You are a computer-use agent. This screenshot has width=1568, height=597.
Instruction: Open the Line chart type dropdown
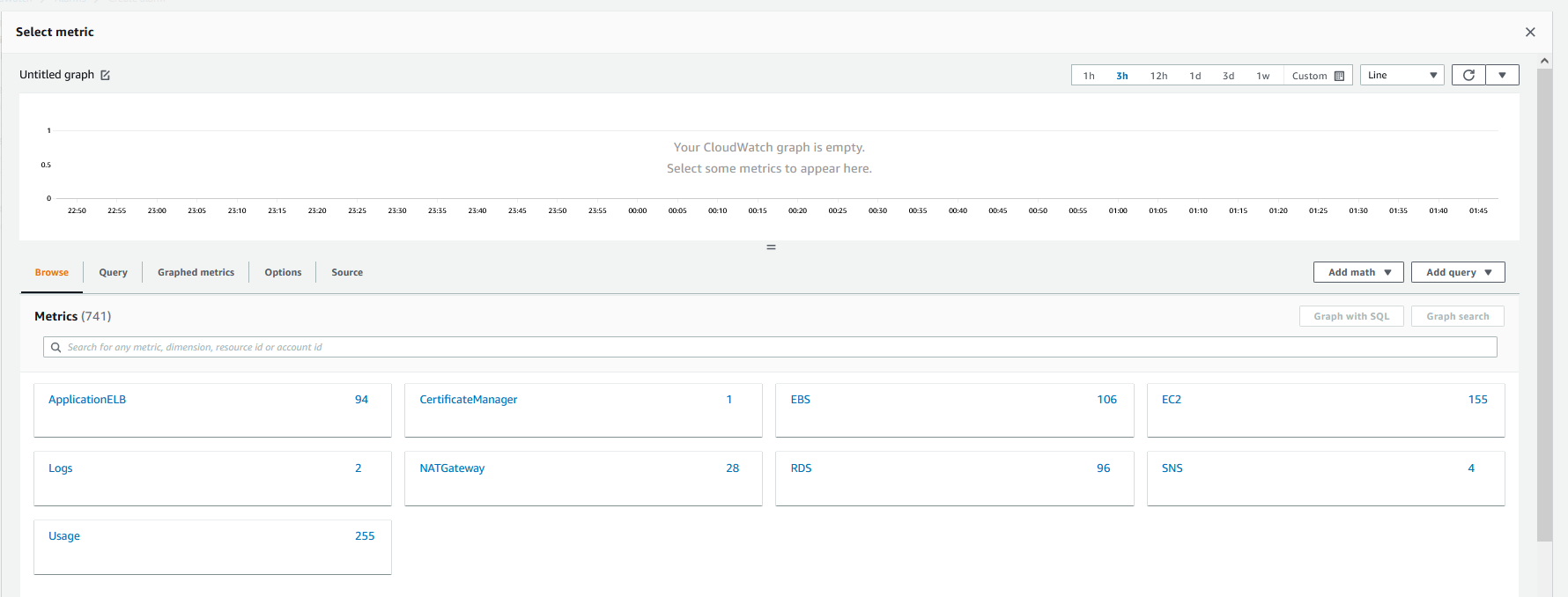coord(1402,76)
